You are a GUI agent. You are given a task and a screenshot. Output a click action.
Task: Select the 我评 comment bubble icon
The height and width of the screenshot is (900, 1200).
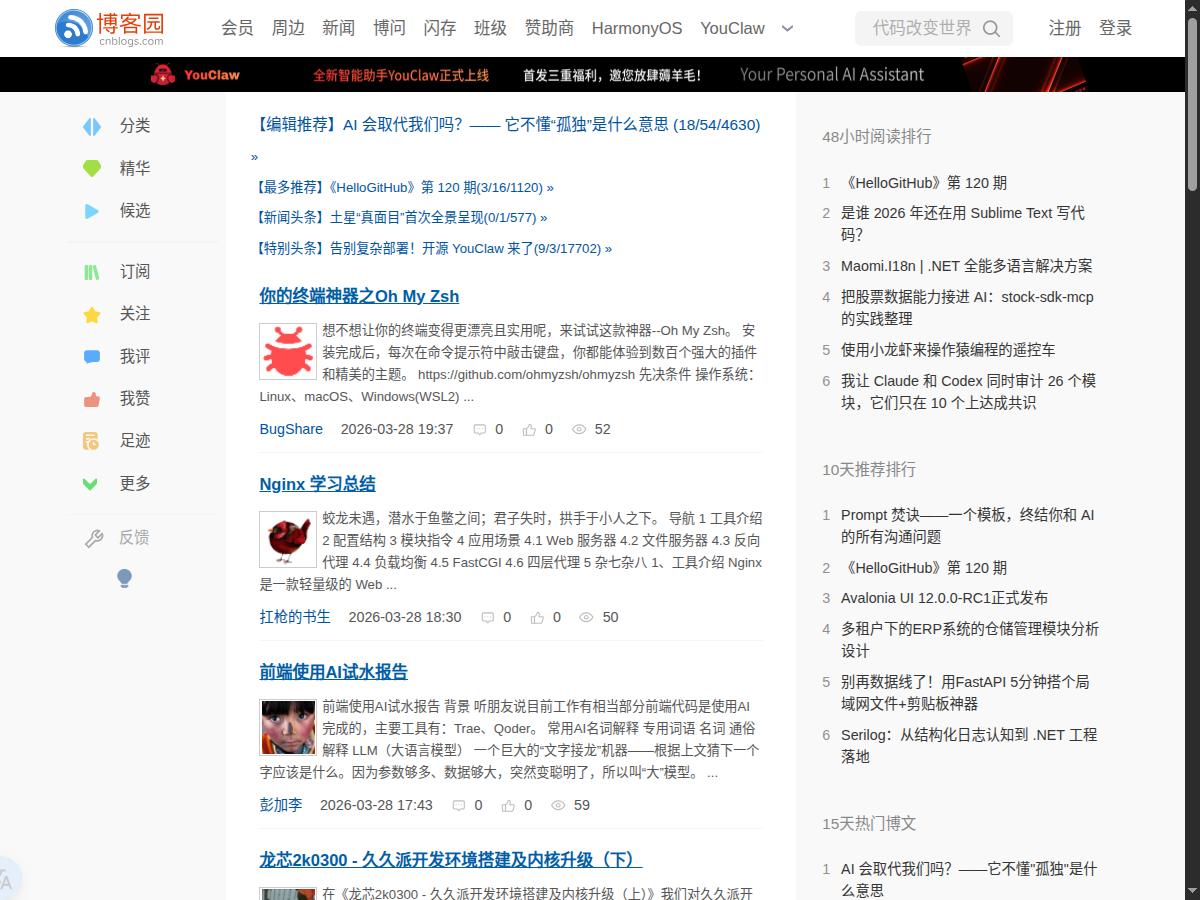[91, 356]
